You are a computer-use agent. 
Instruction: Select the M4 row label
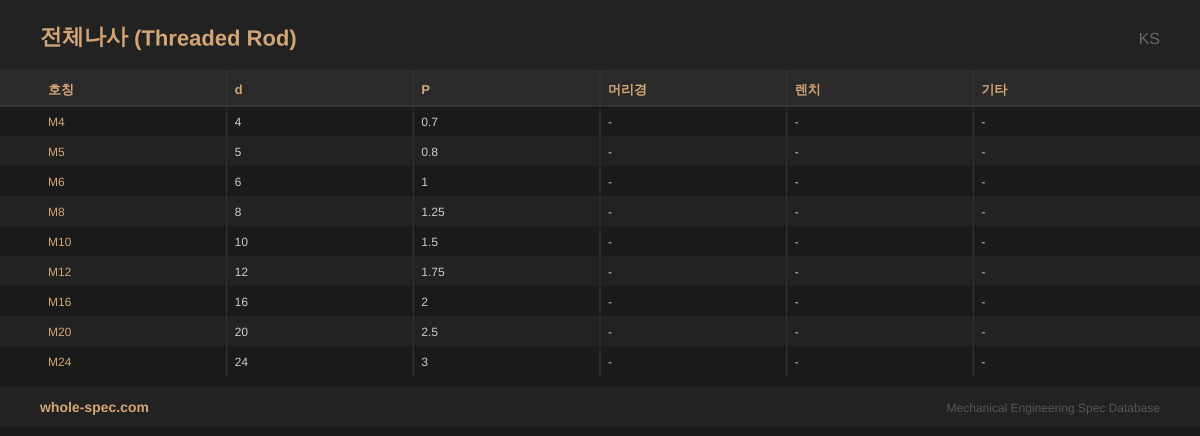point(56,122)
